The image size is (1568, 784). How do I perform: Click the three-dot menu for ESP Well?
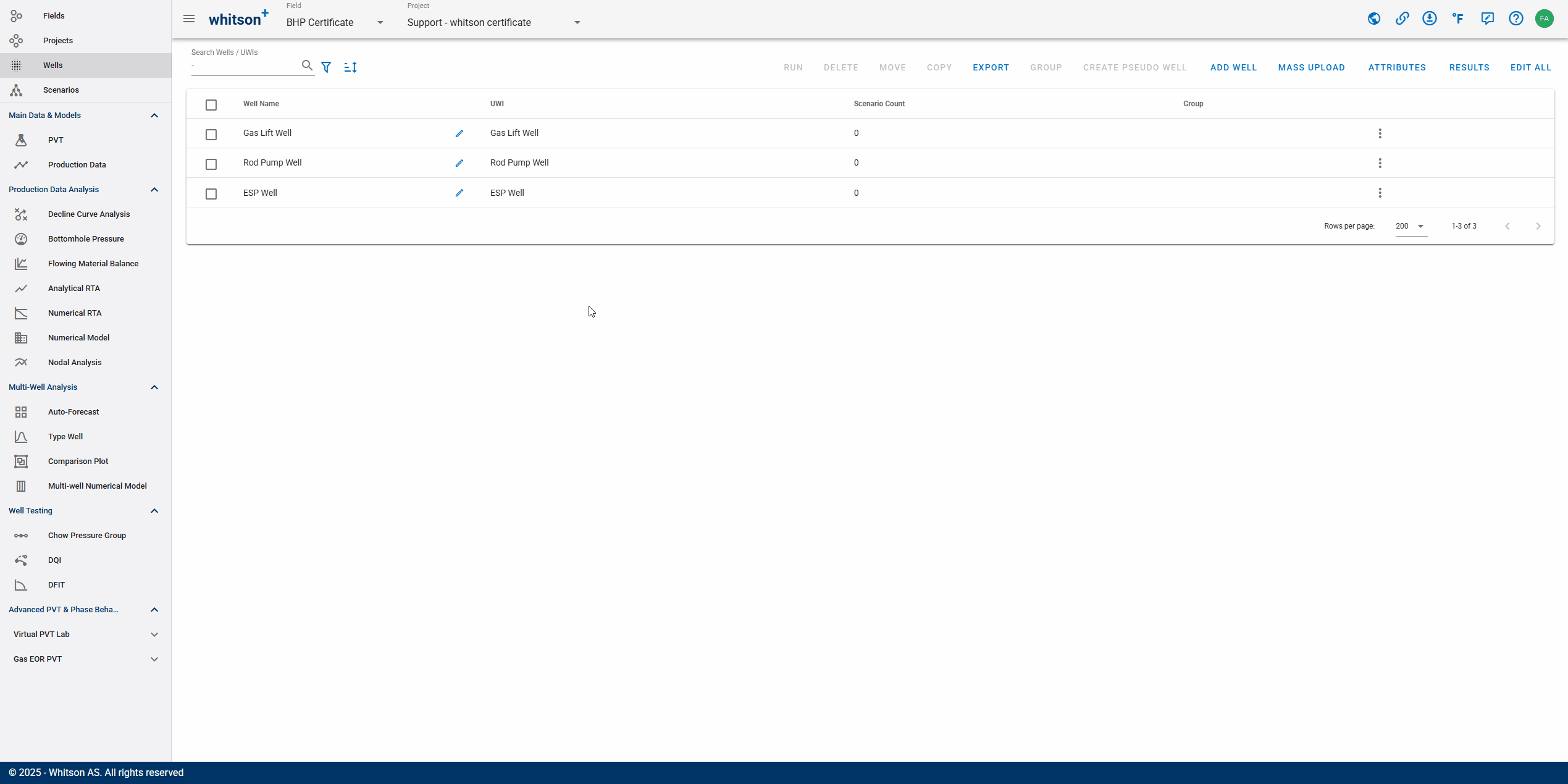[x=1380, y=192]
